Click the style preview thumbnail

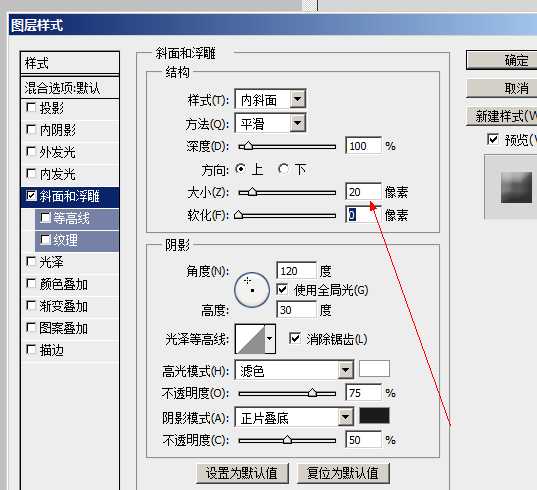[x=517, y=187]
